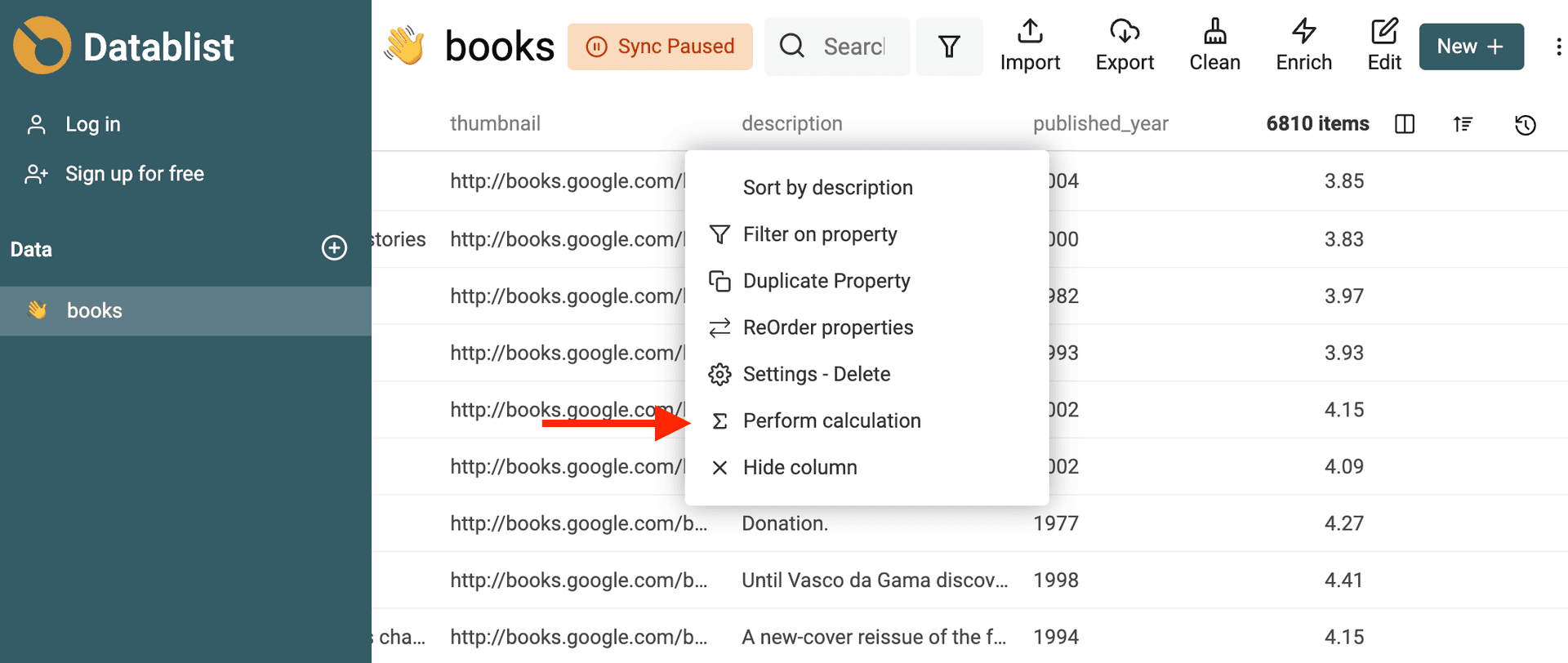Click the New button
This screenshot has height=663, width=1568.
(x=1471, y=47)
